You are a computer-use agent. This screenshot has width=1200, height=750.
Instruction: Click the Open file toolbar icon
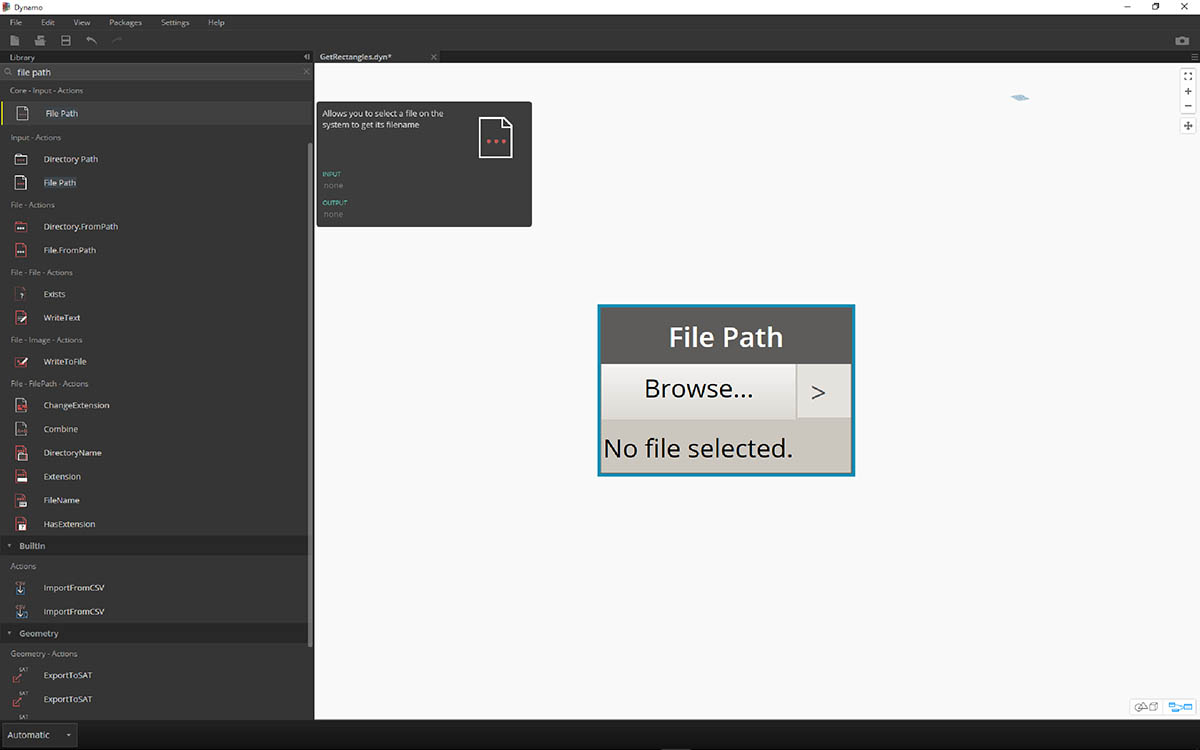[x=40, y=41]
